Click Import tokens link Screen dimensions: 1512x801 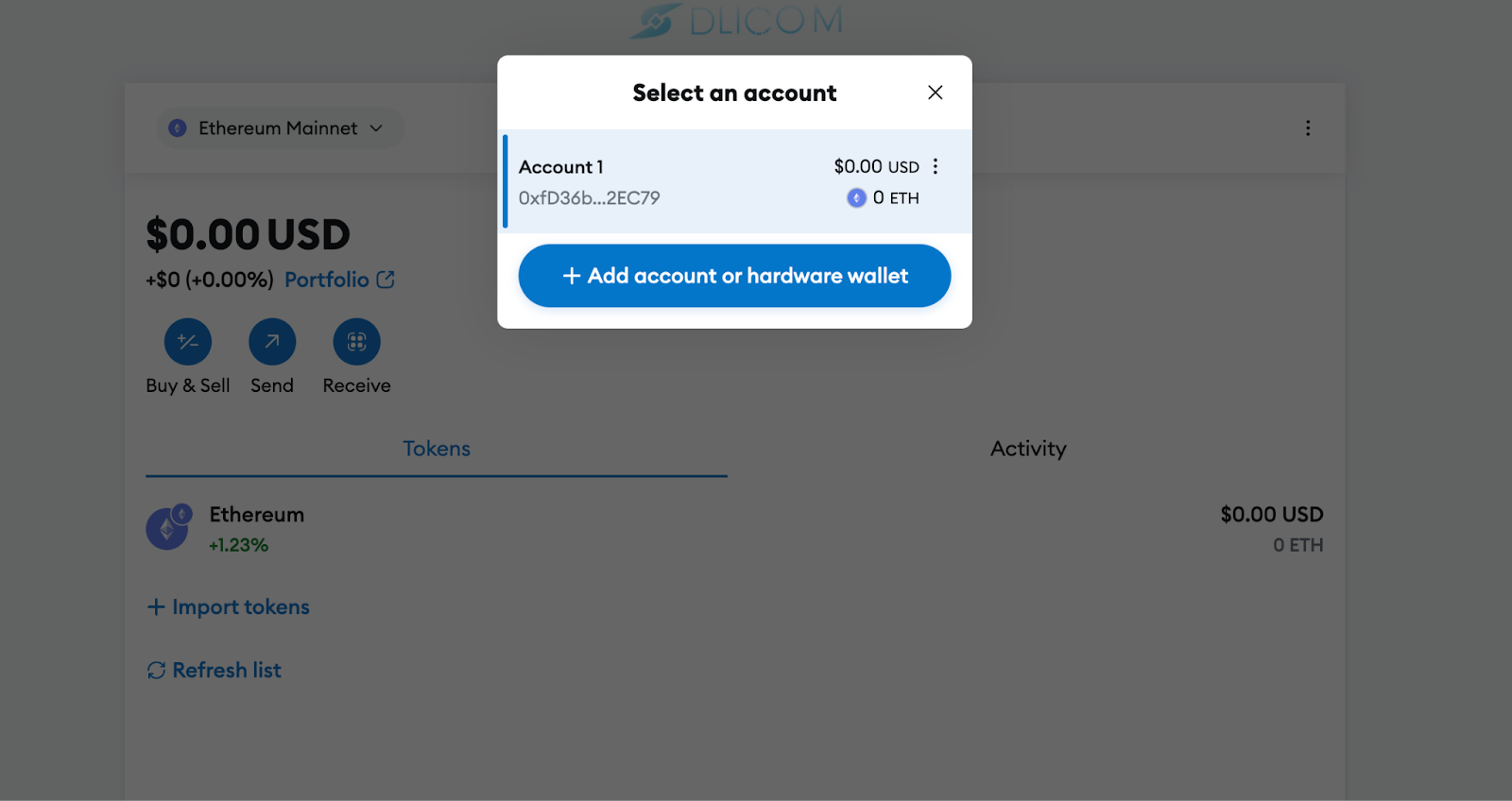(x=229, y=607)
